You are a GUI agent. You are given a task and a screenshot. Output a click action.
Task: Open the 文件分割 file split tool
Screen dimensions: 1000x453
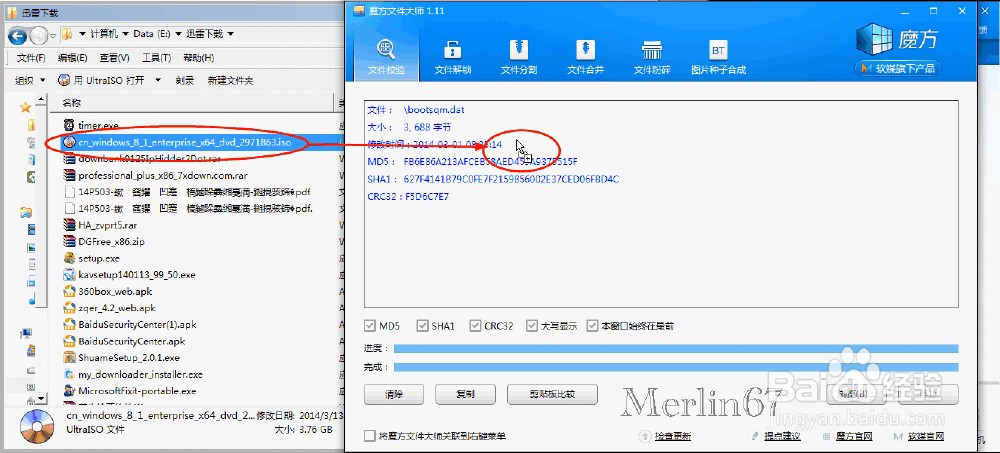(518, 57)
